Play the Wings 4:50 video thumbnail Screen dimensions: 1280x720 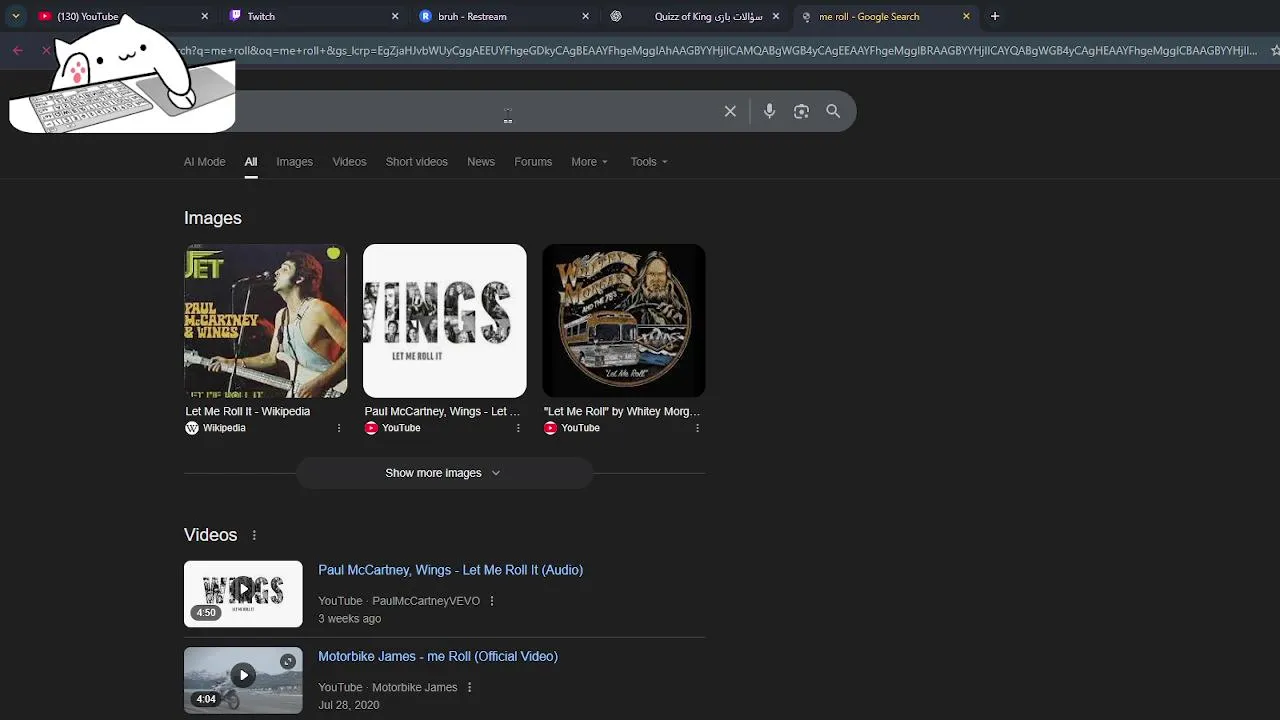tap(243, 594)
